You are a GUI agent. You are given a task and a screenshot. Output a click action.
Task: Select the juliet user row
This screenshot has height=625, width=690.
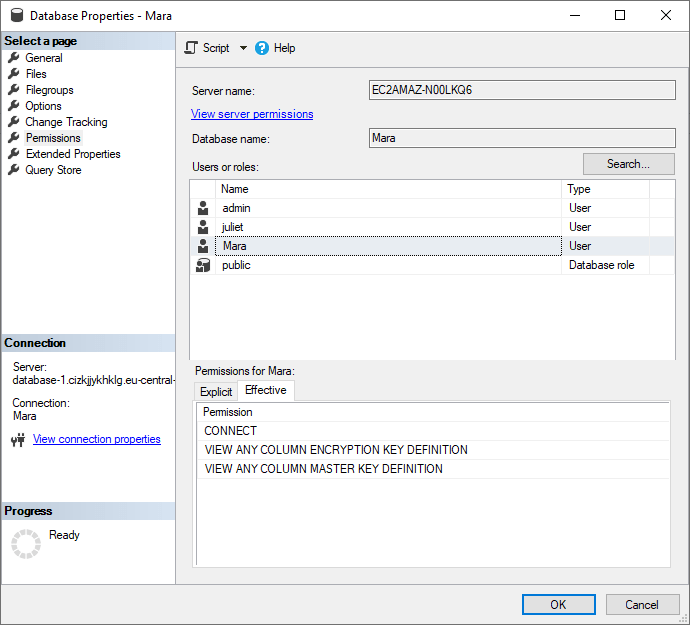tap(432, 227)
